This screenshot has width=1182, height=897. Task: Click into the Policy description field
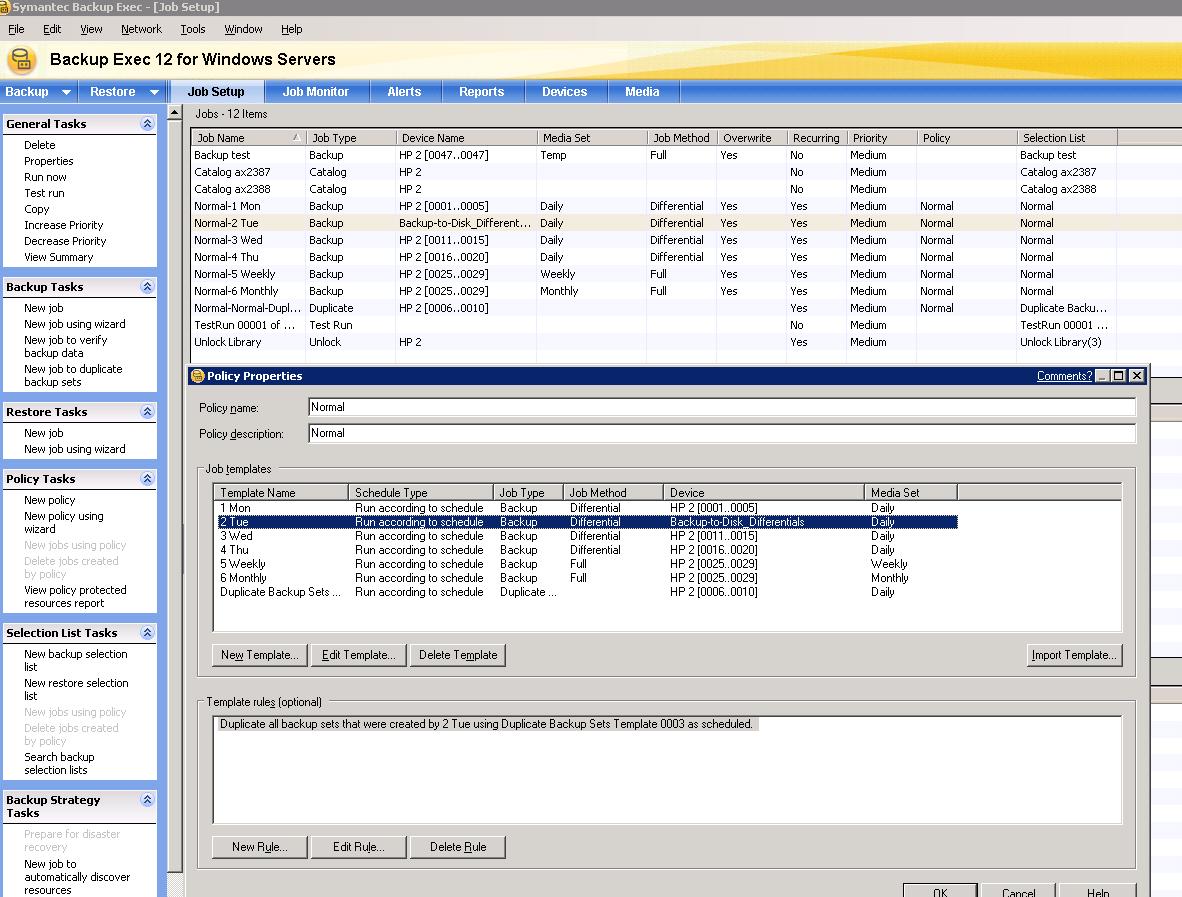pyautogui.click(x=721, y=433)
